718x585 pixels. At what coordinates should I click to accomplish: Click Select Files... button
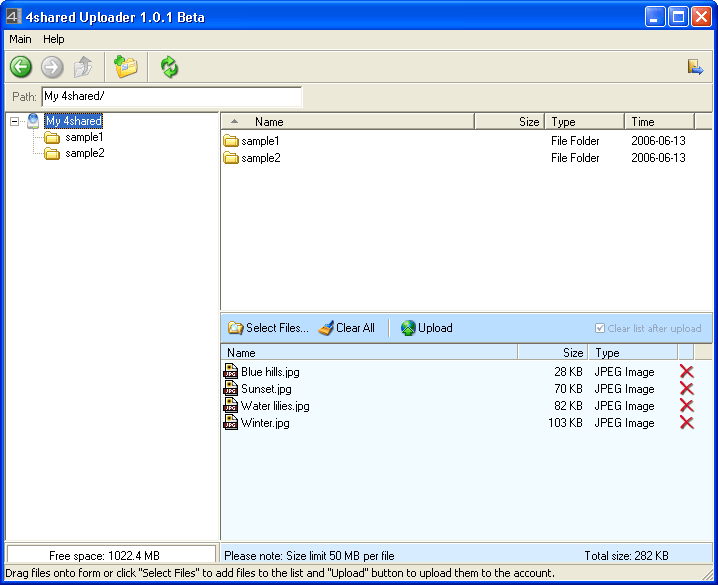[268, 328]
